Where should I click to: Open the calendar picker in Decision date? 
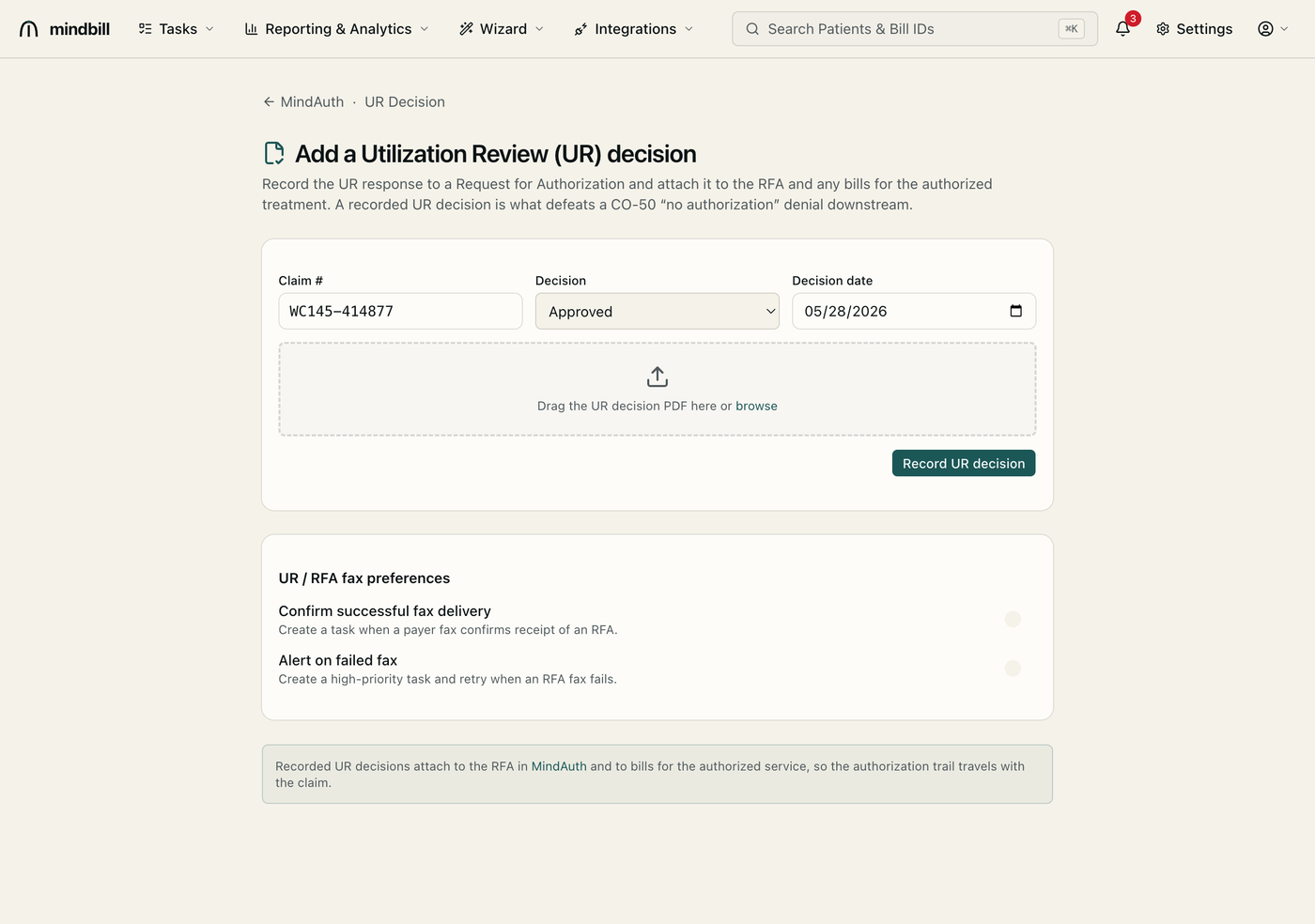tap(1015, 311)
